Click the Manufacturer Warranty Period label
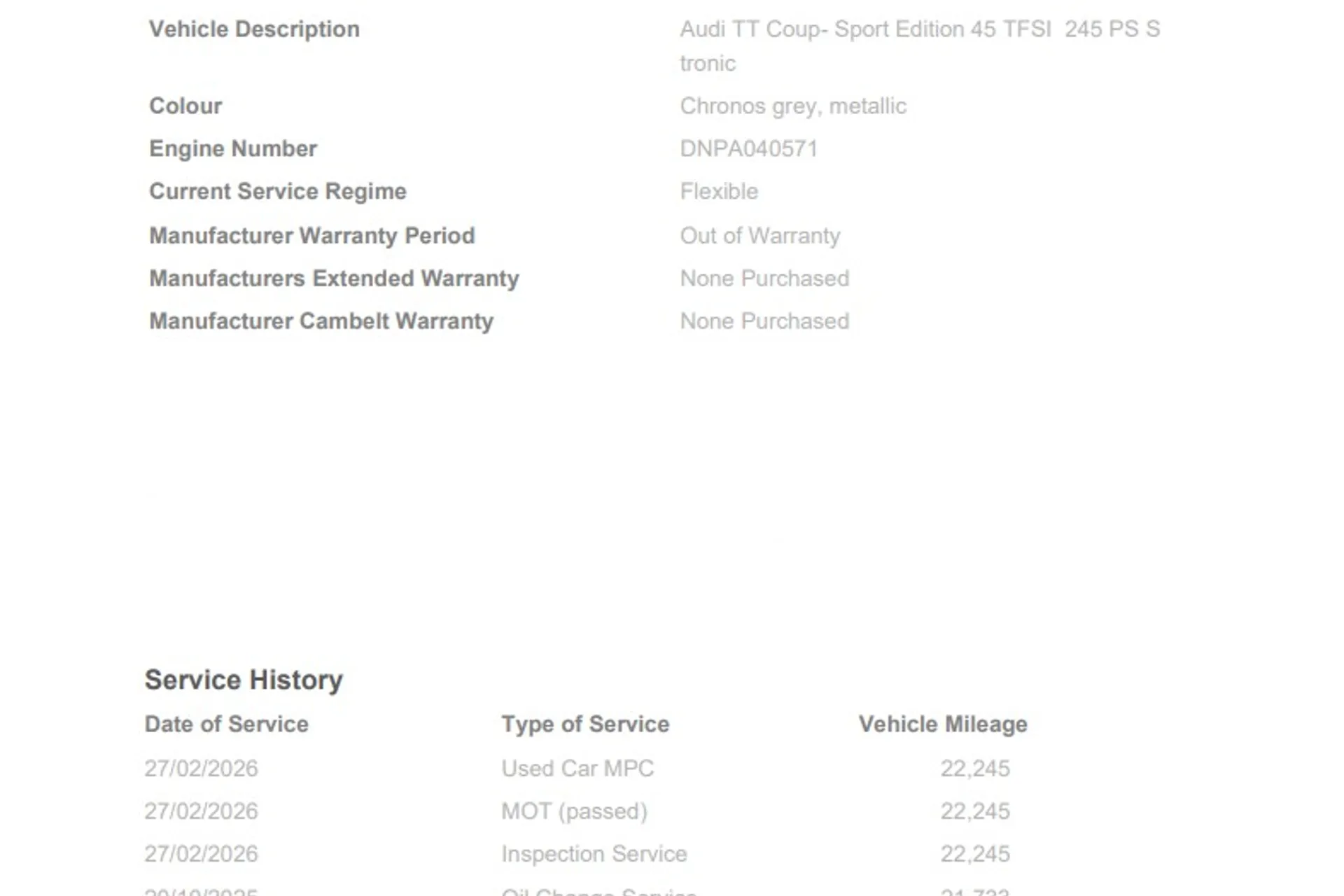This screenshot has width=1344, height=896. tap(311, 236)
